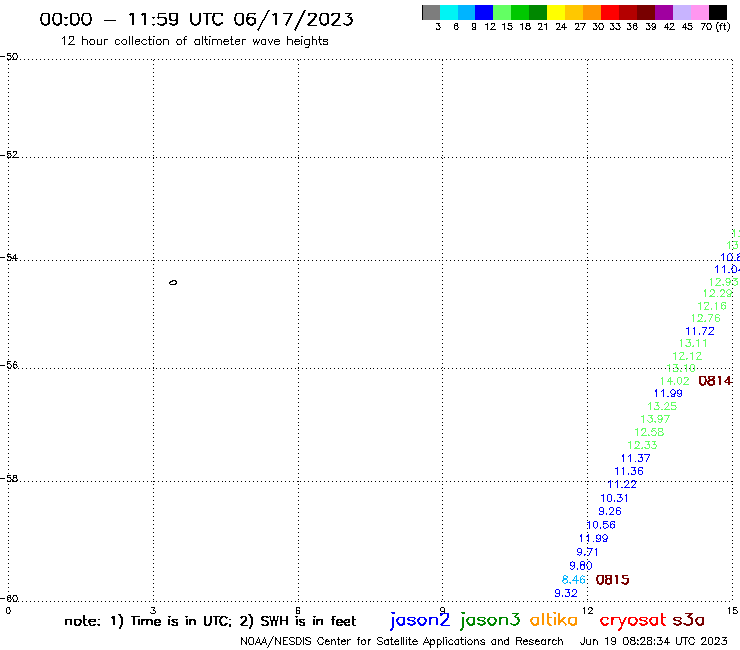Click the 0814 pass time label
740x650 pixels.
pos(715,381)
